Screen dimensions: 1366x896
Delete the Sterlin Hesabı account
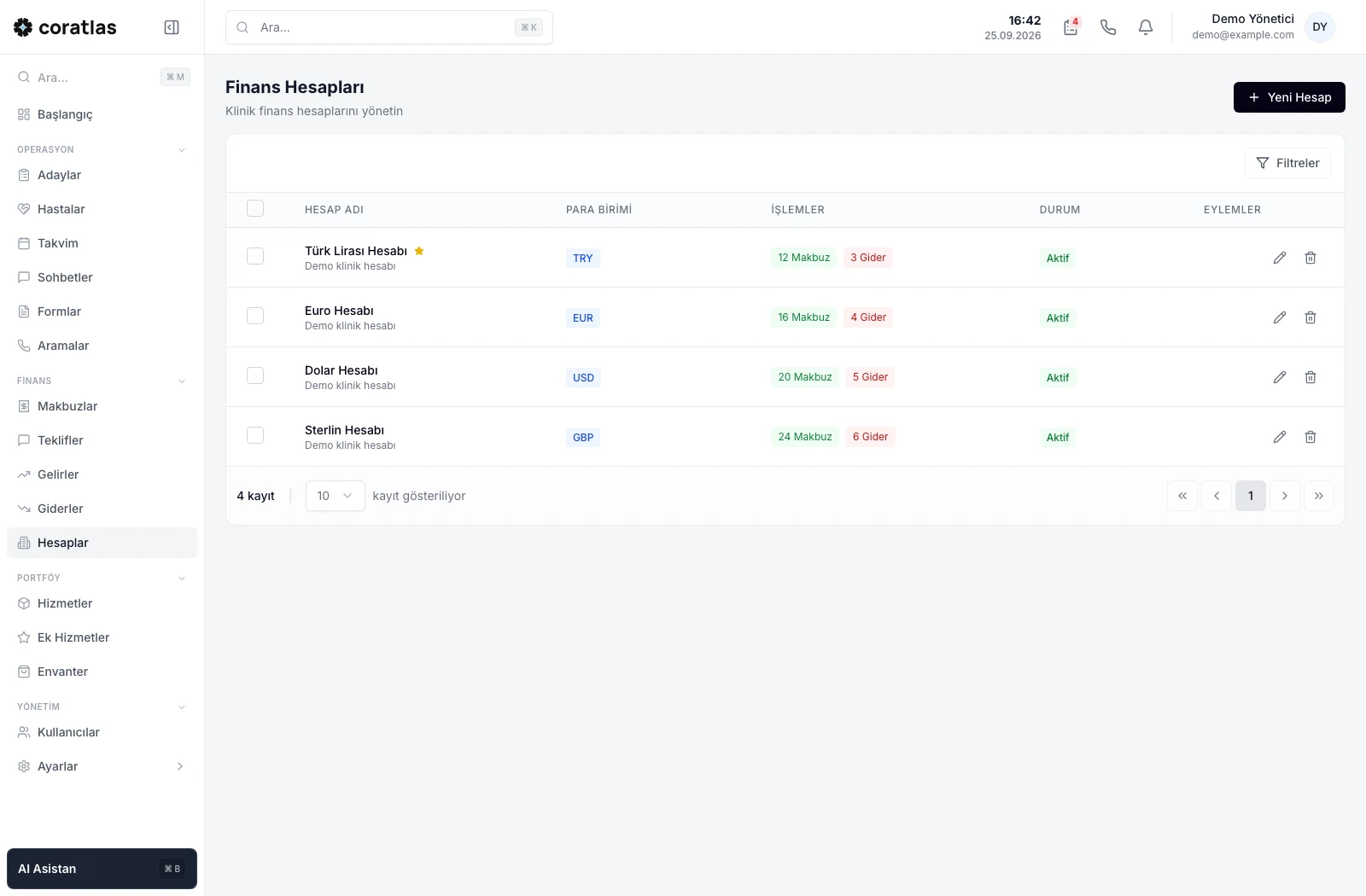tap(1311, 437)
